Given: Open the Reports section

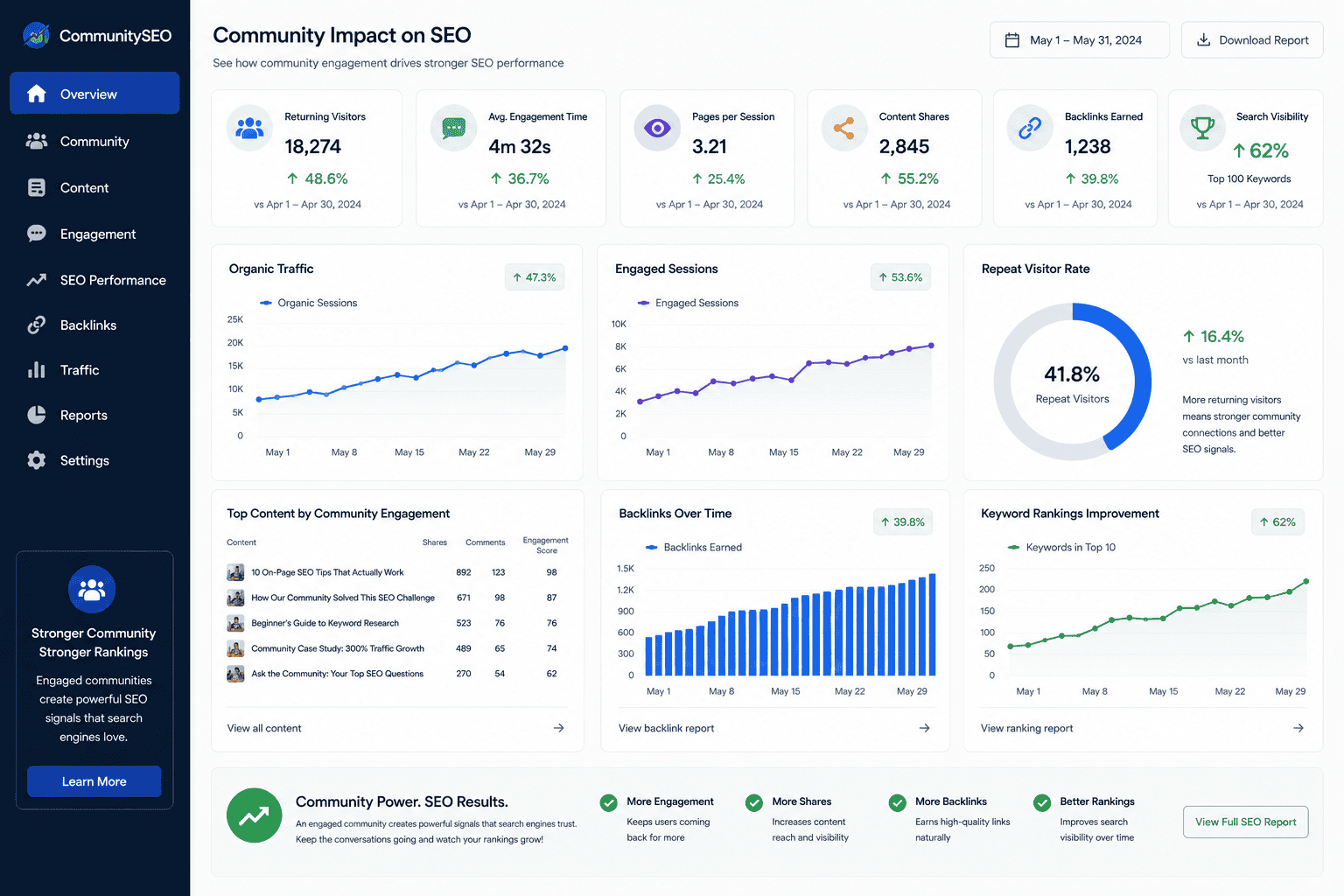Looking at the screenshot, I should point(94,415).
